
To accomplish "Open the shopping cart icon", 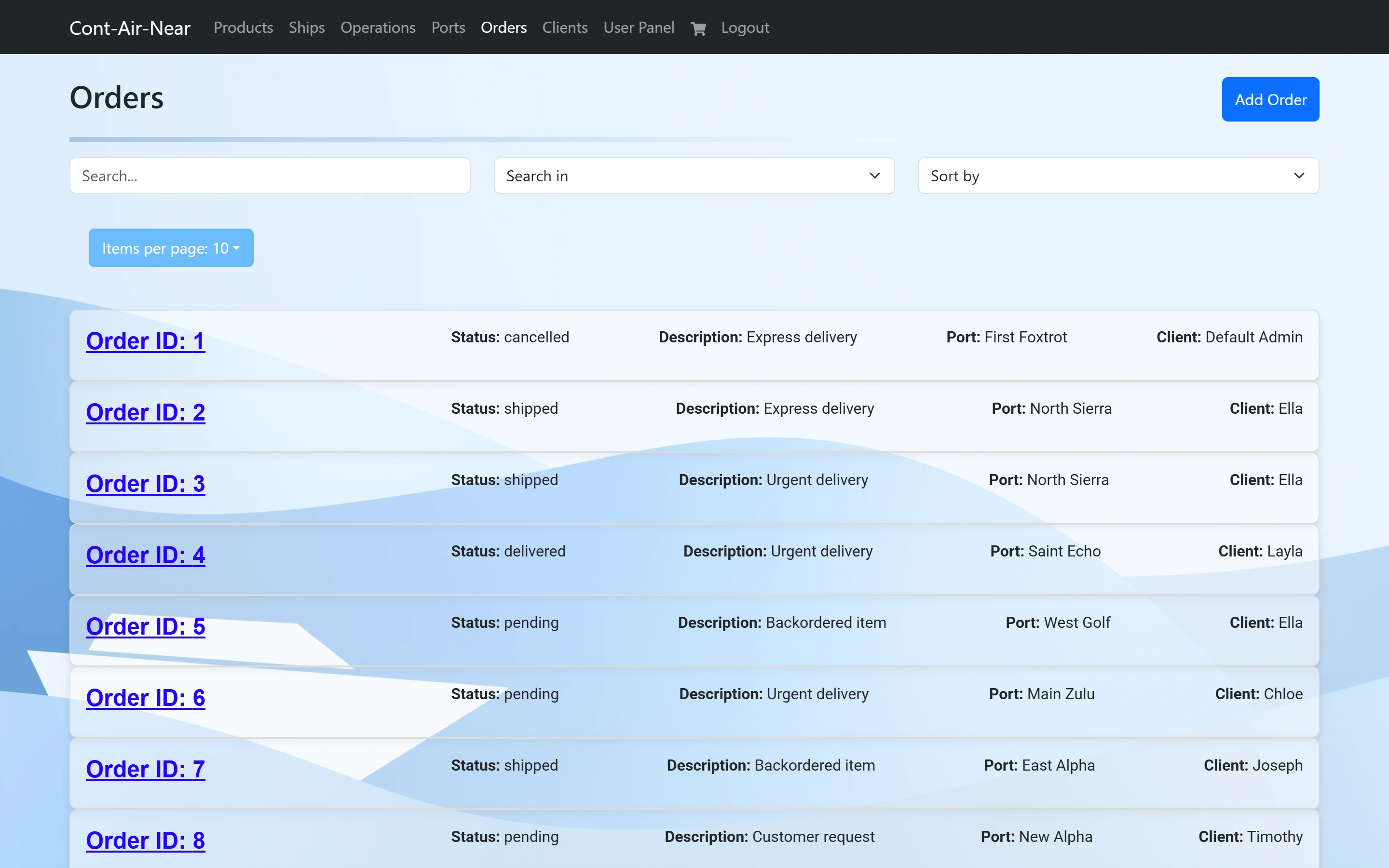I will [698, 28].
